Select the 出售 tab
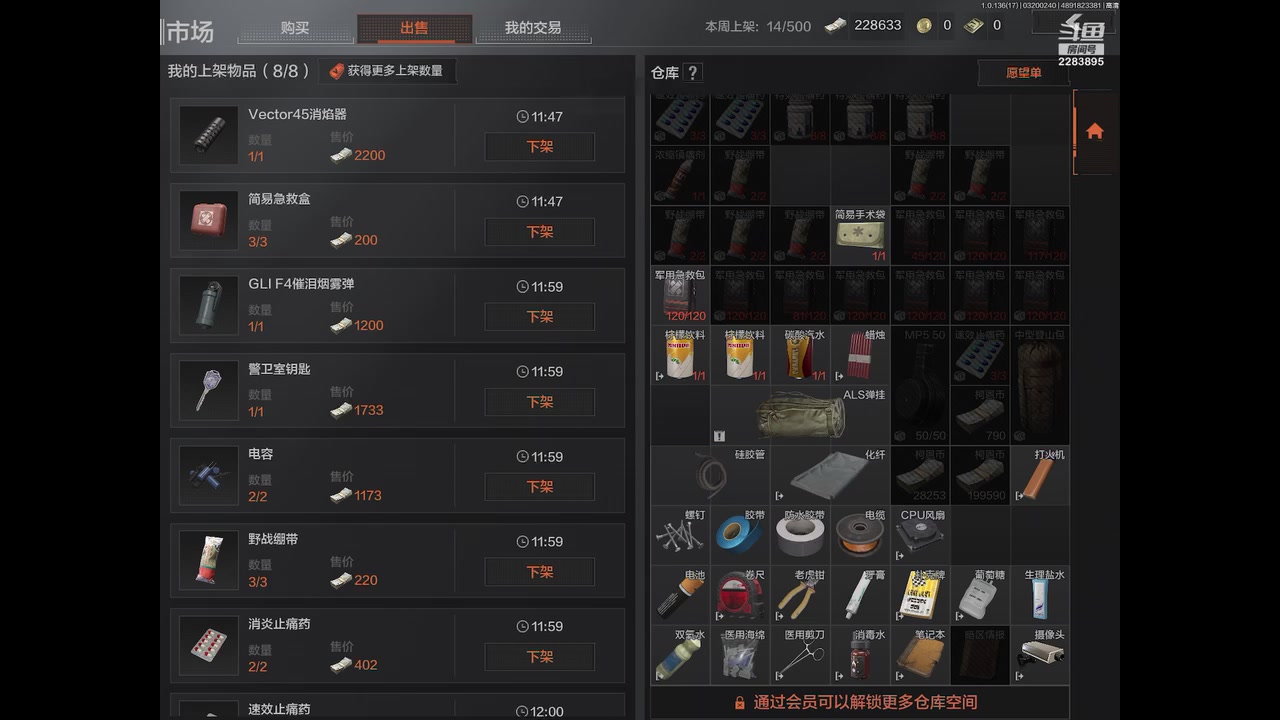The image size is (1280, 720). click(x=414, y=28)
